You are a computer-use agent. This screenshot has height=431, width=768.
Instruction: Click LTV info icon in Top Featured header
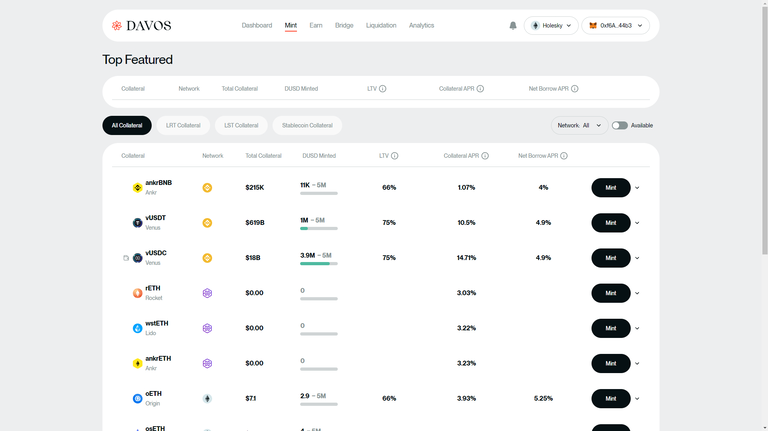tap(383, 89)
